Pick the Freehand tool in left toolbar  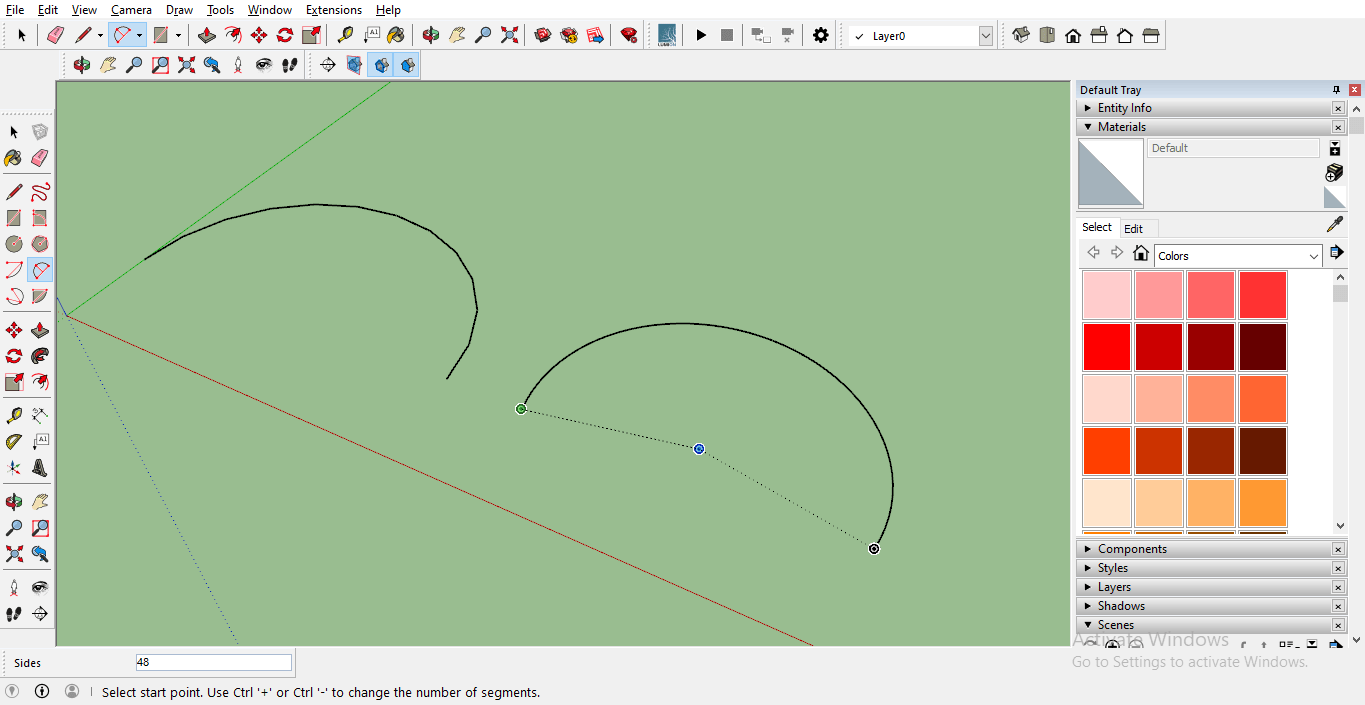[x=40, y=192]
